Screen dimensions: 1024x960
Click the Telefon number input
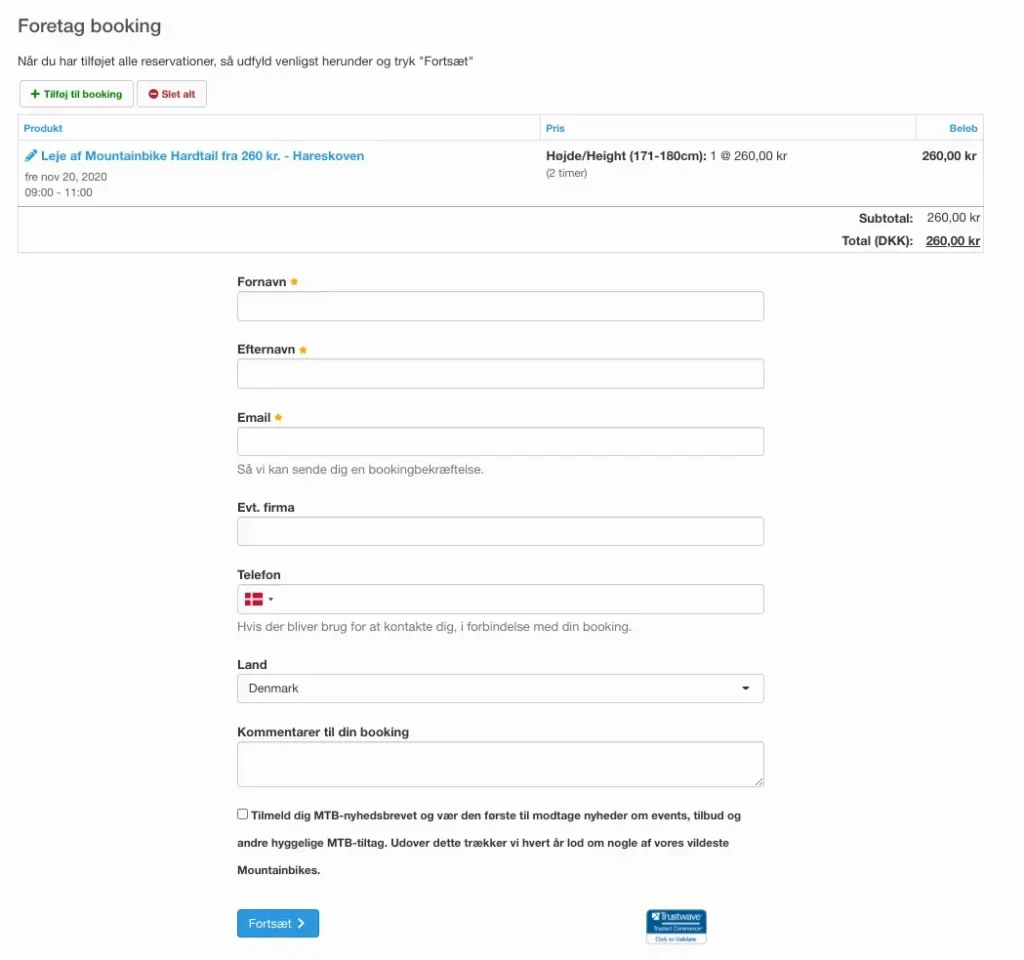click(520, 599)
